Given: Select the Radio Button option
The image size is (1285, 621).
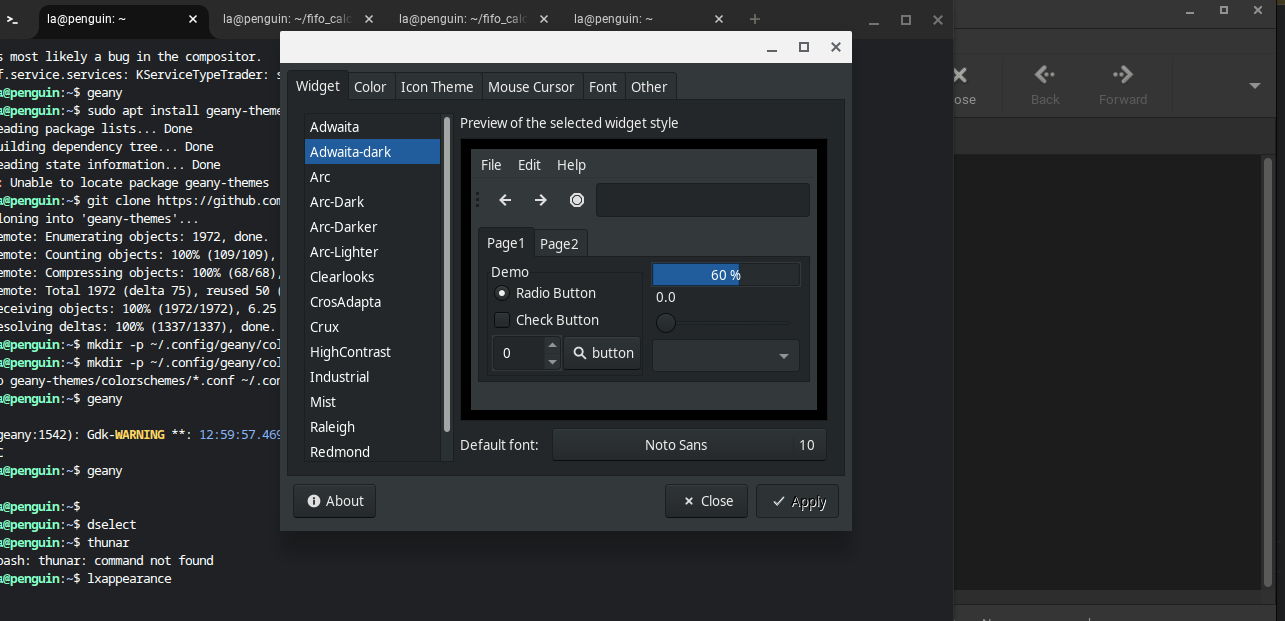Looking at the screenshot, I should (546, 293).
